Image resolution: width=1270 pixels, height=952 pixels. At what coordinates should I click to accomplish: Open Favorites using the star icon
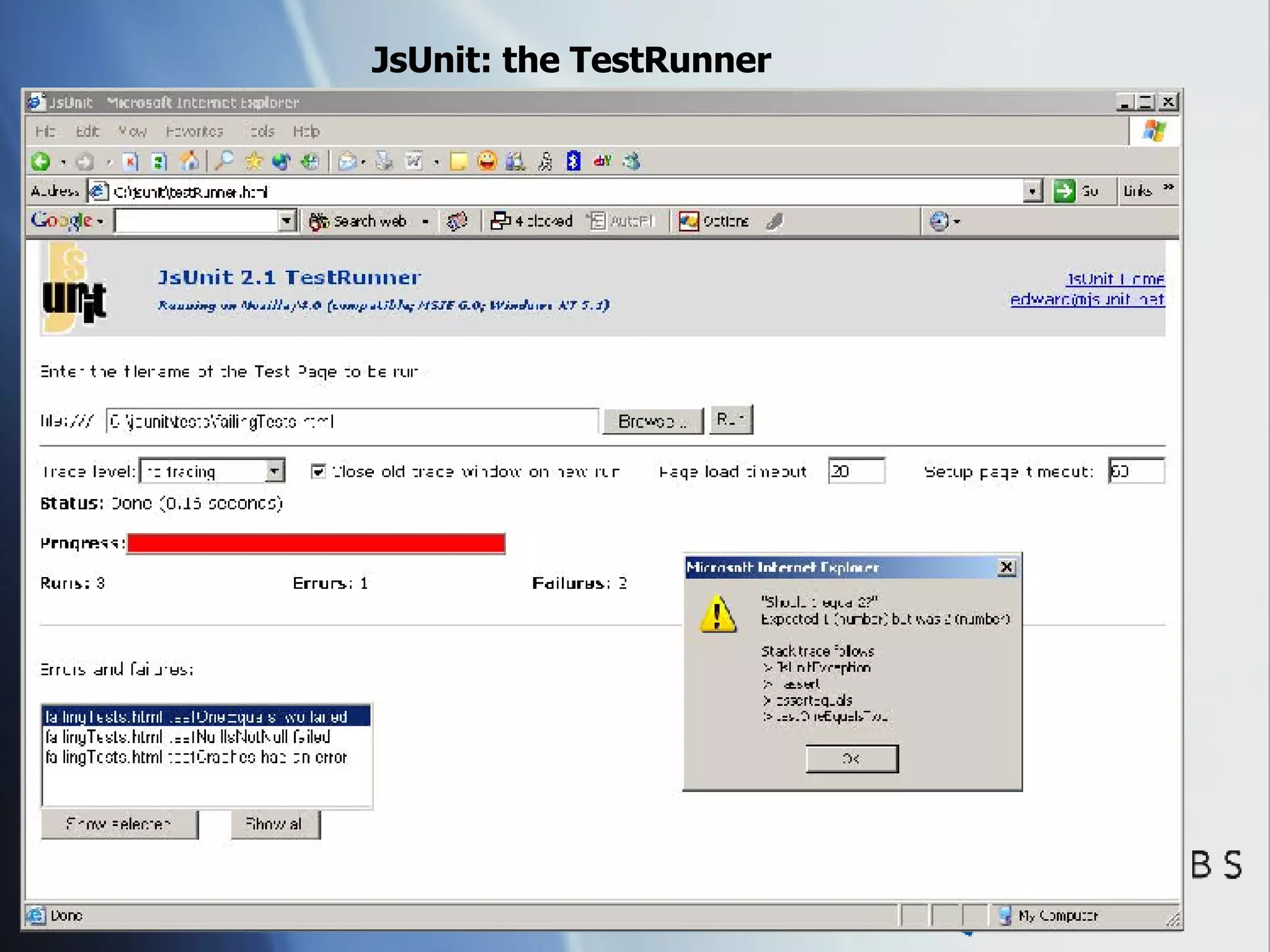click(253, 161)
